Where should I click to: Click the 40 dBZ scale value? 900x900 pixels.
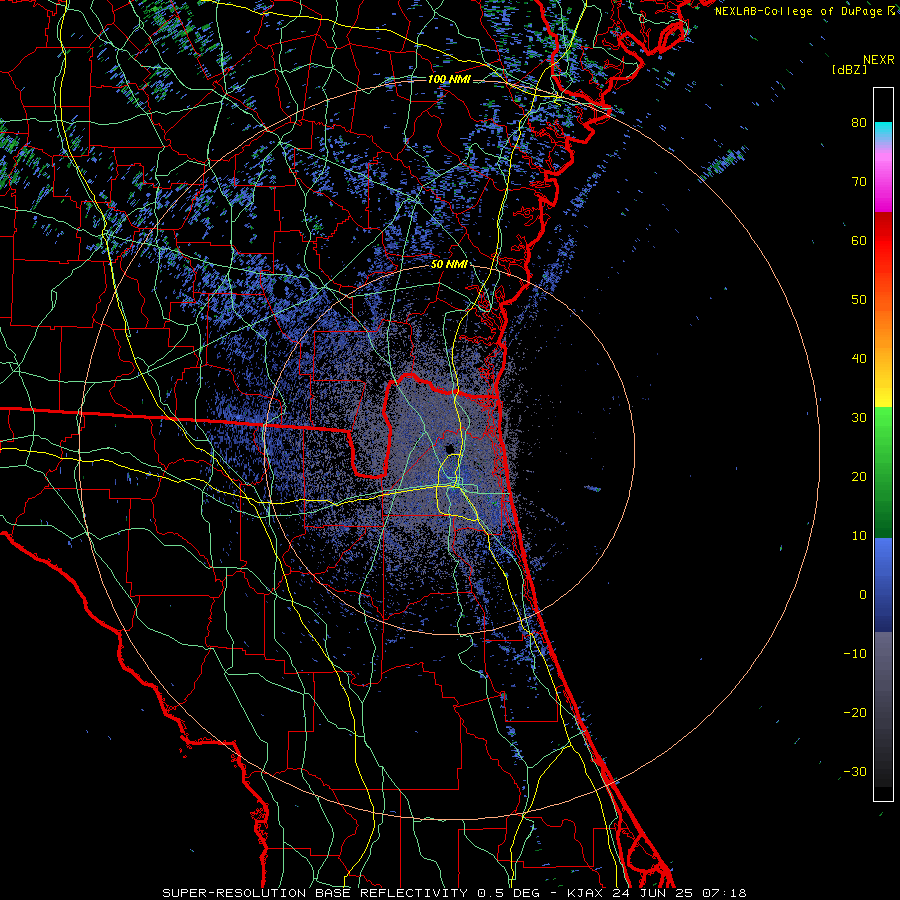point(859,359)
